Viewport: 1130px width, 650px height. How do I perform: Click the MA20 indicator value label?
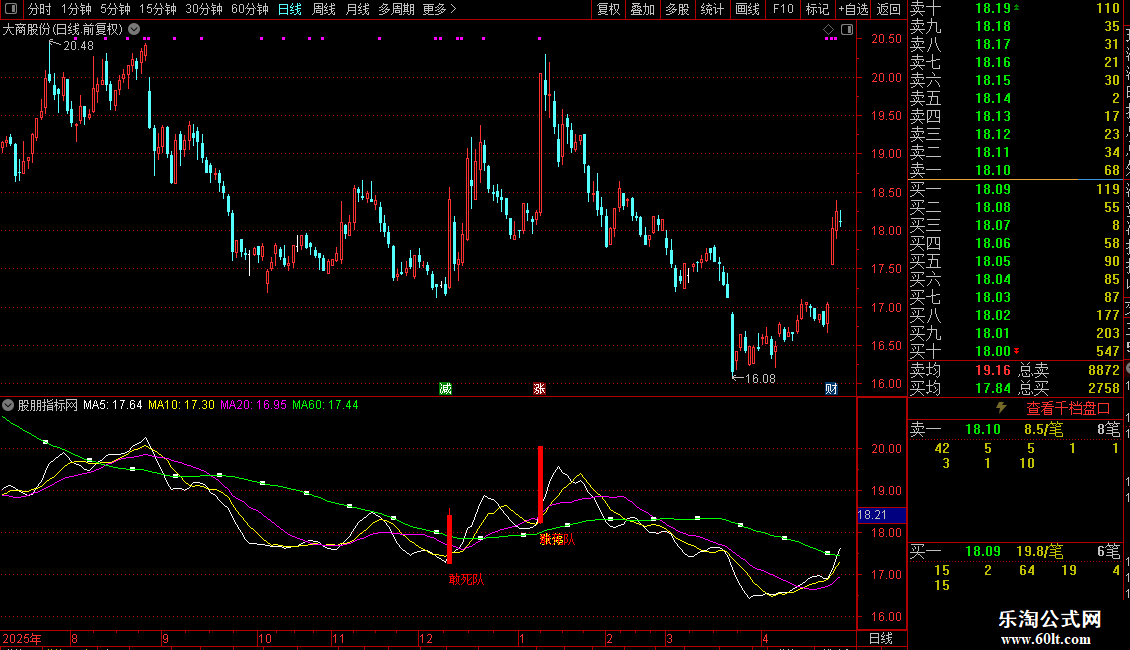click(253, 405)
